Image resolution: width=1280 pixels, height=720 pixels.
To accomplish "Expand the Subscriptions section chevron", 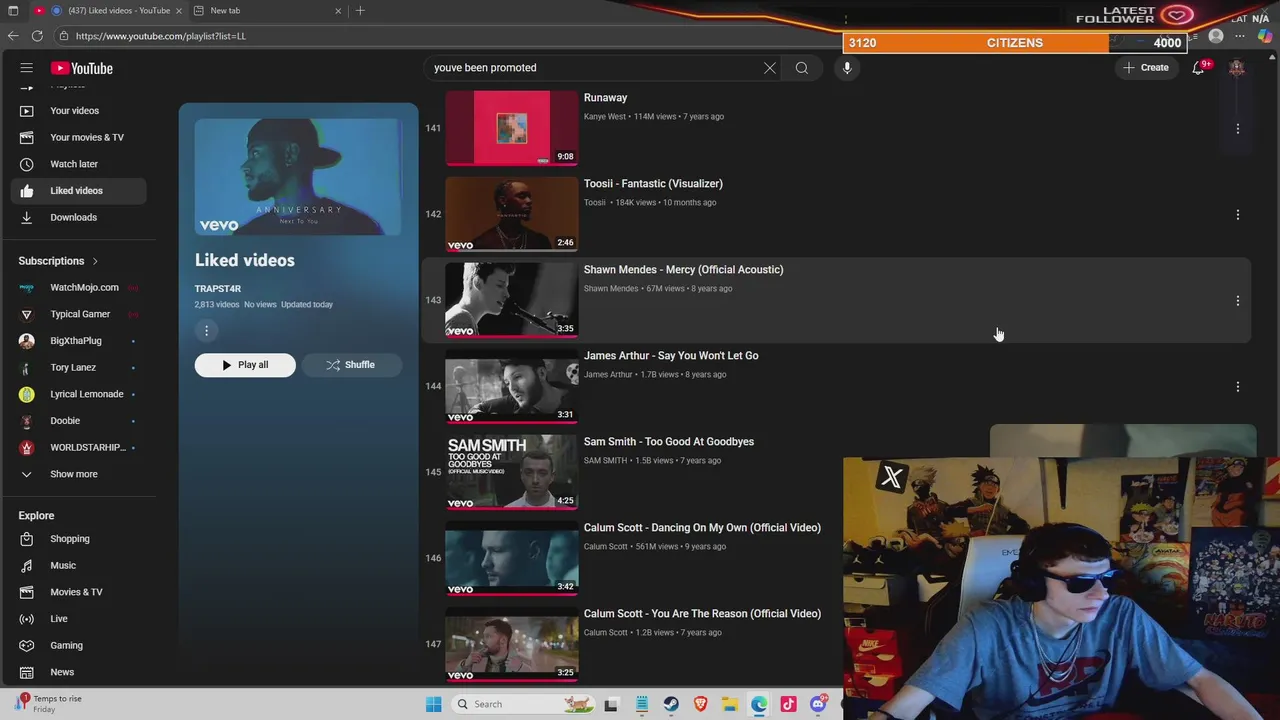I will [x=95, y=261].
